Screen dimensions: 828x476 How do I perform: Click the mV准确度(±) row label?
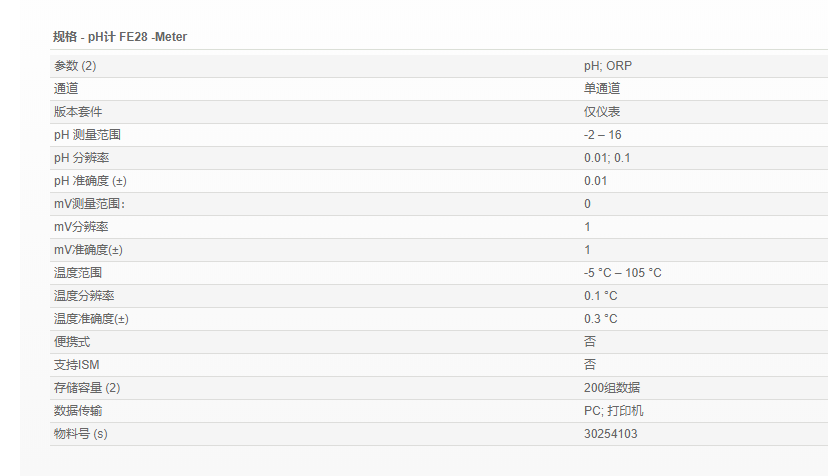point(88,250)
